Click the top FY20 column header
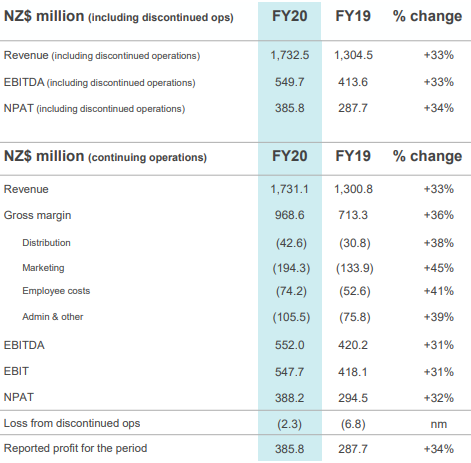Image resolution: width=471 pixels, height=463 pixels. 289,16
